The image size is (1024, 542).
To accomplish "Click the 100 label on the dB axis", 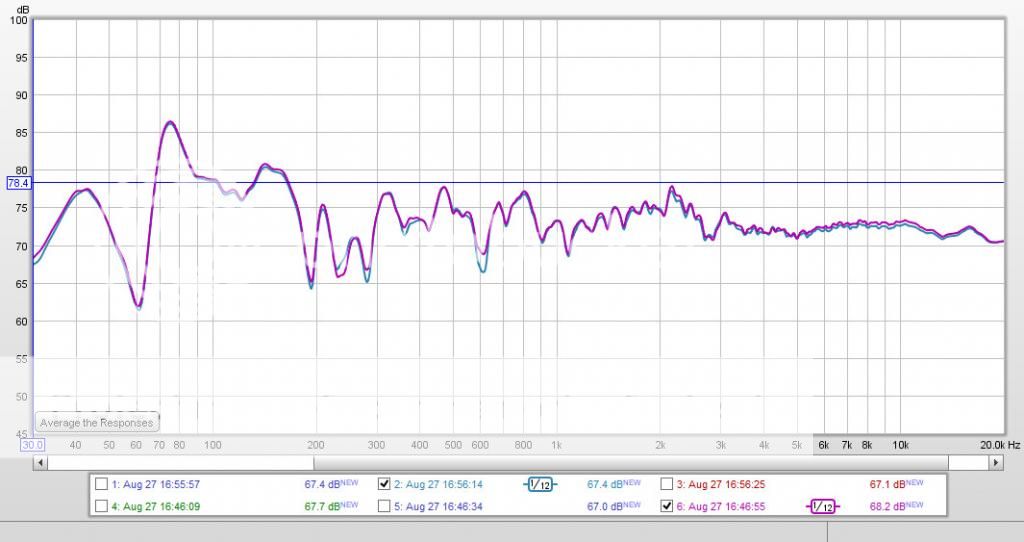I will (x=19, y=20).
